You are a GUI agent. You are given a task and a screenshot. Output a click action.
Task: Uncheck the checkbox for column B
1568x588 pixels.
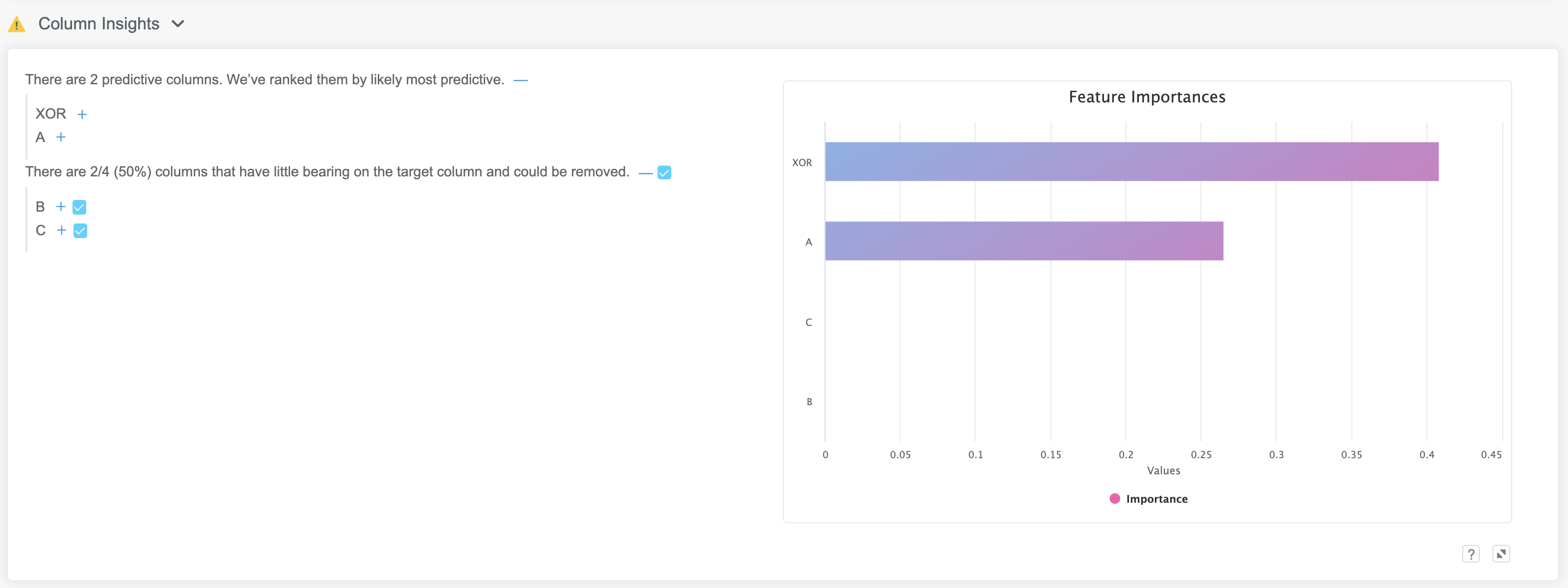[79, 208]
